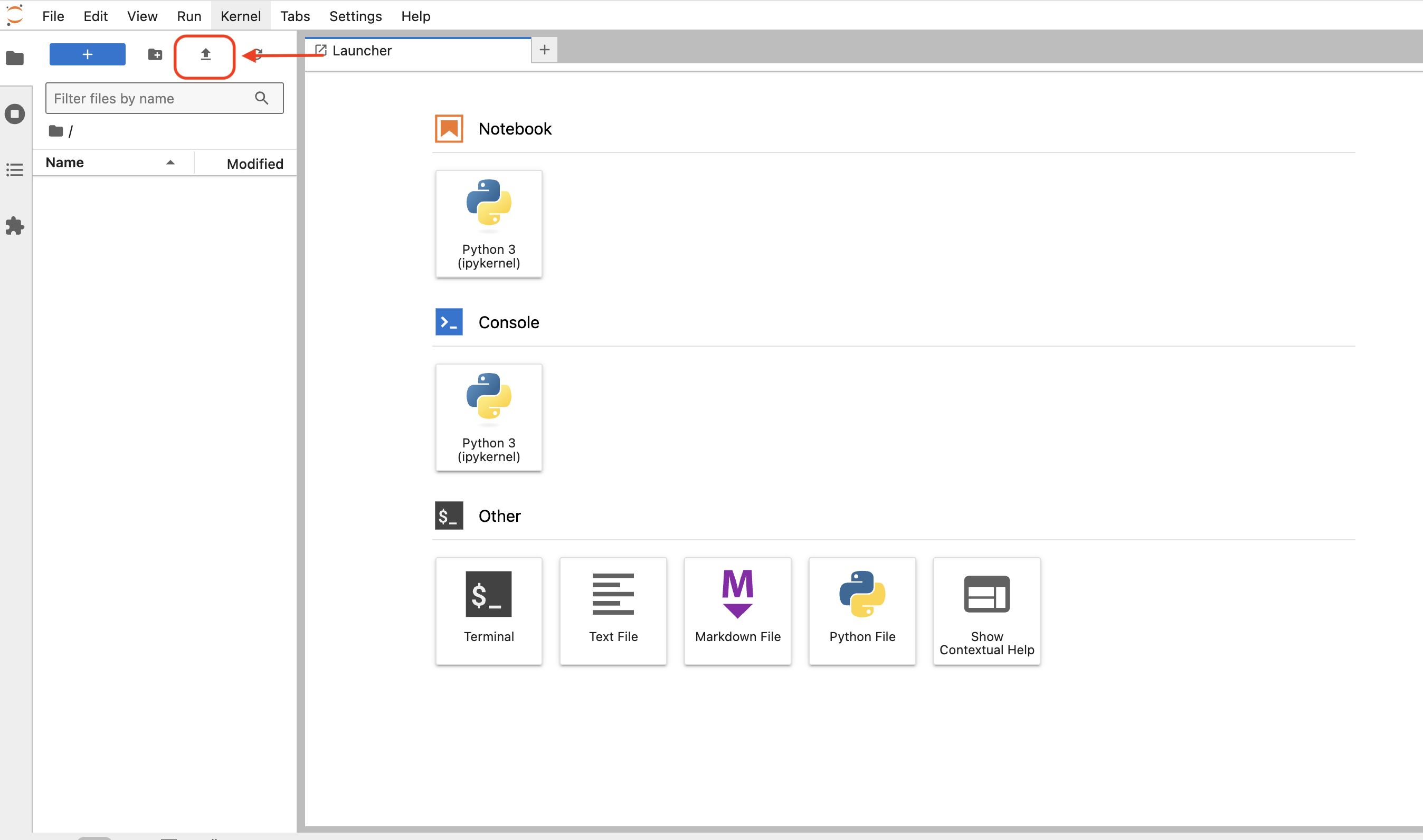Click the Upload Files icon
The width and height of the screenshot is (1423, 840).
click(x=205, y=54)
